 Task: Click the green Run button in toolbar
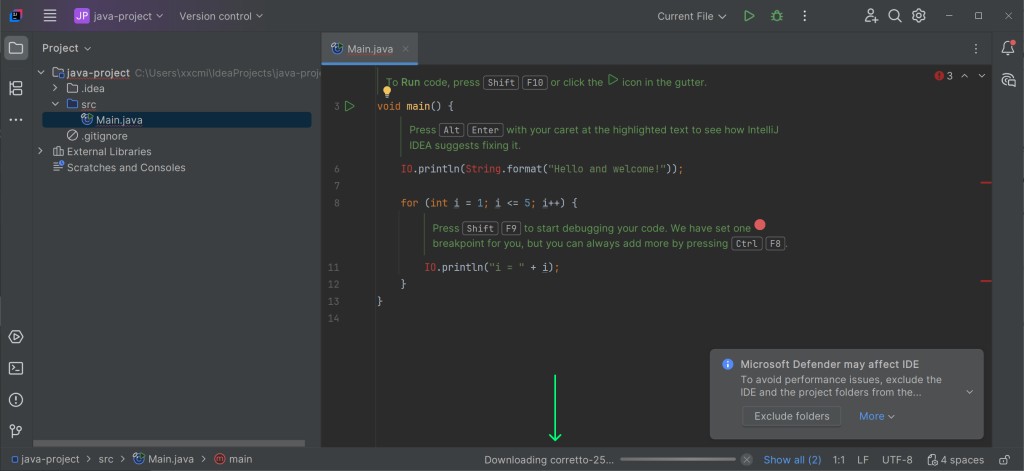pos(749,16)
